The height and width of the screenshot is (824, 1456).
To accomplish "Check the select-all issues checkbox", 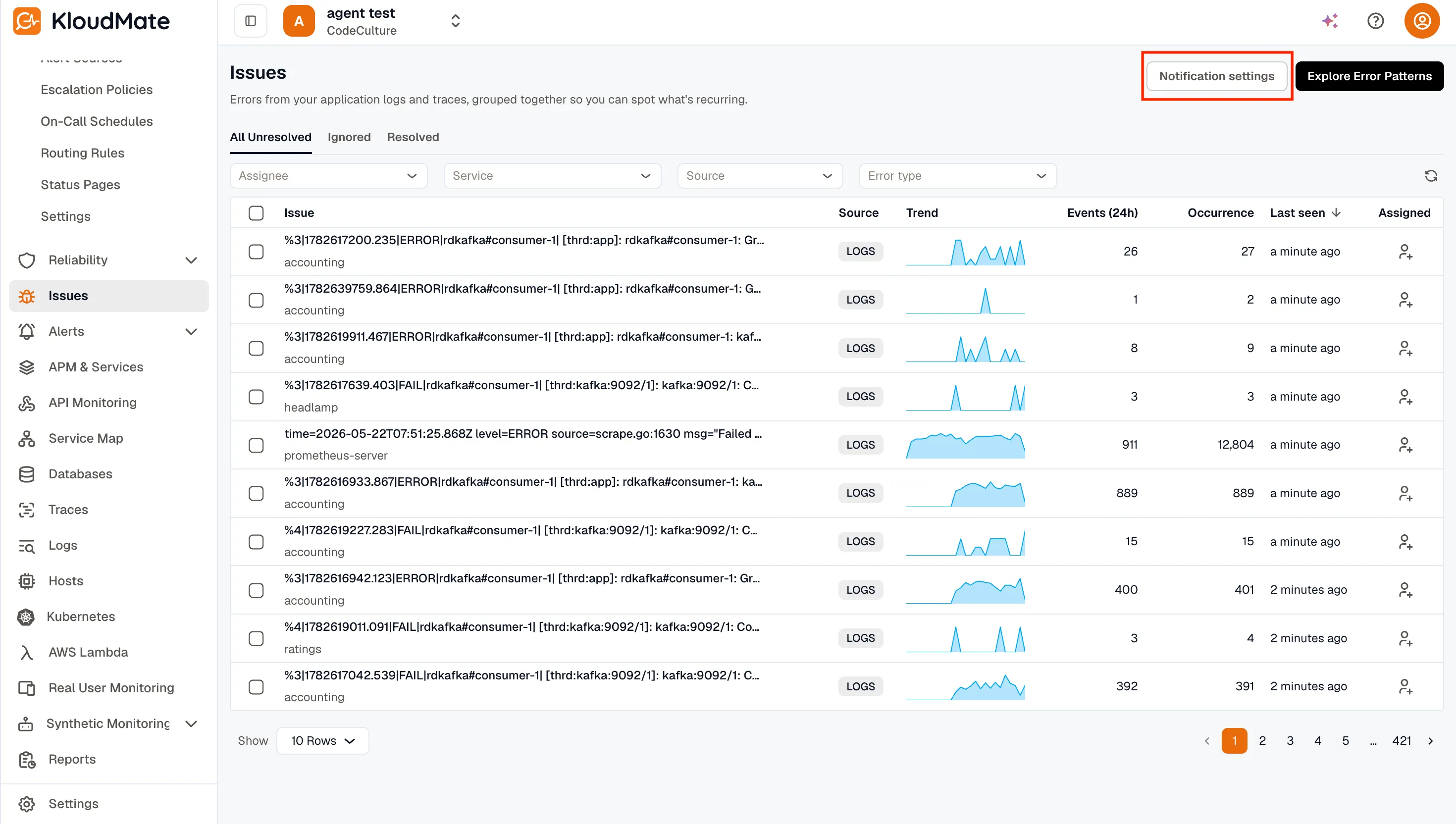I will 257,213.
